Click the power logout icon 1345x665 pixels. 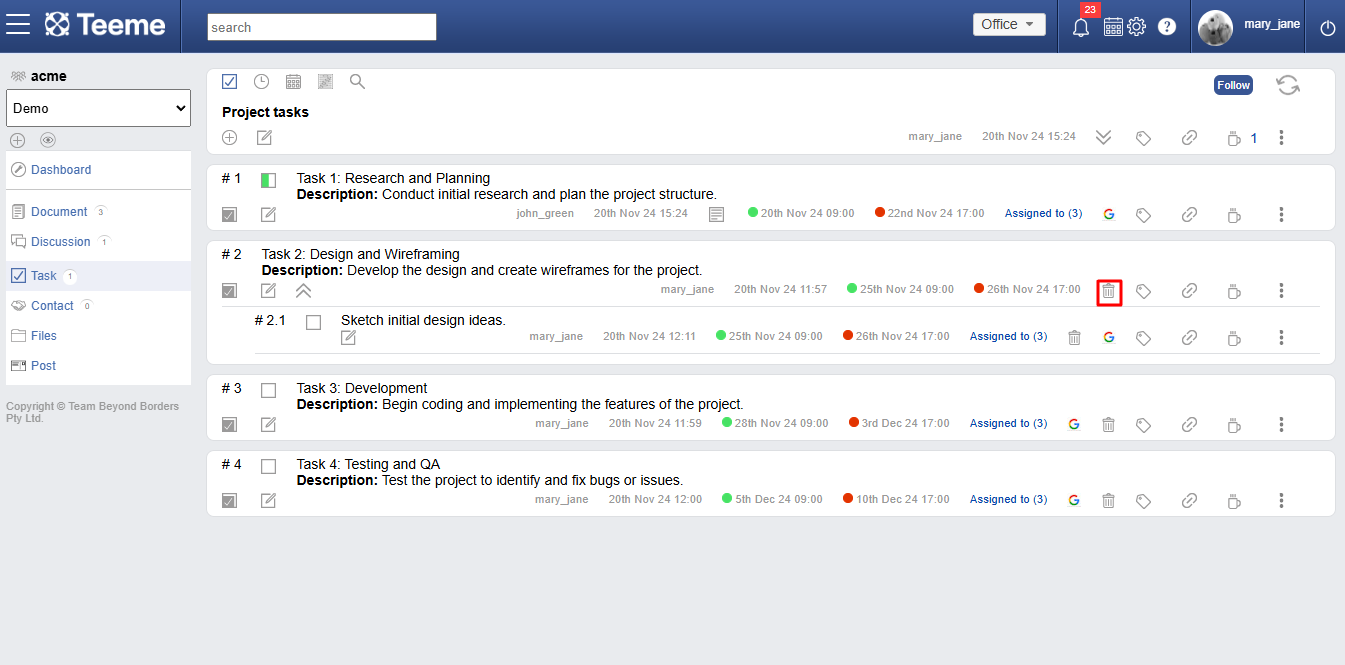(1328, 28)
